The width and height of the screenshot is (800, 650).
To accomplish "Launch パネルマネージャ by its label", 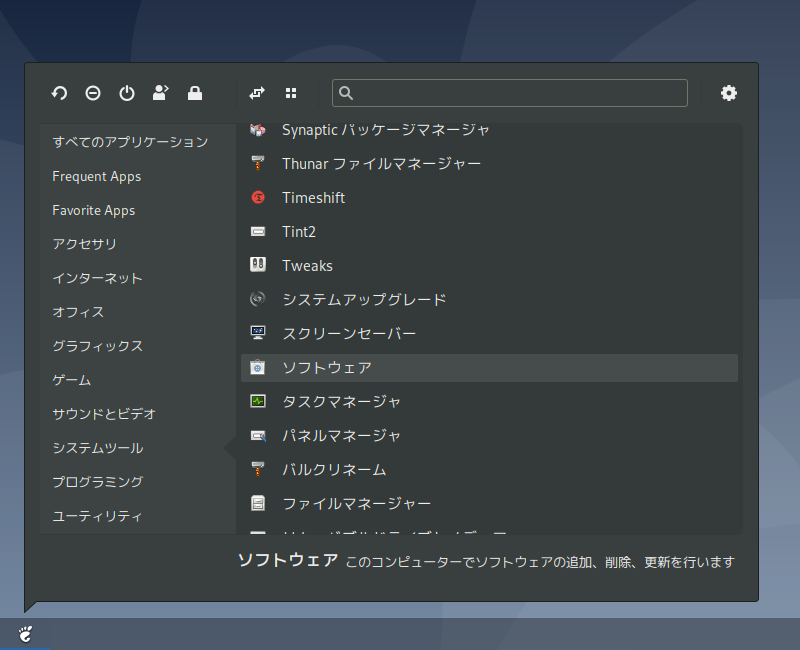I will [341, 435].
